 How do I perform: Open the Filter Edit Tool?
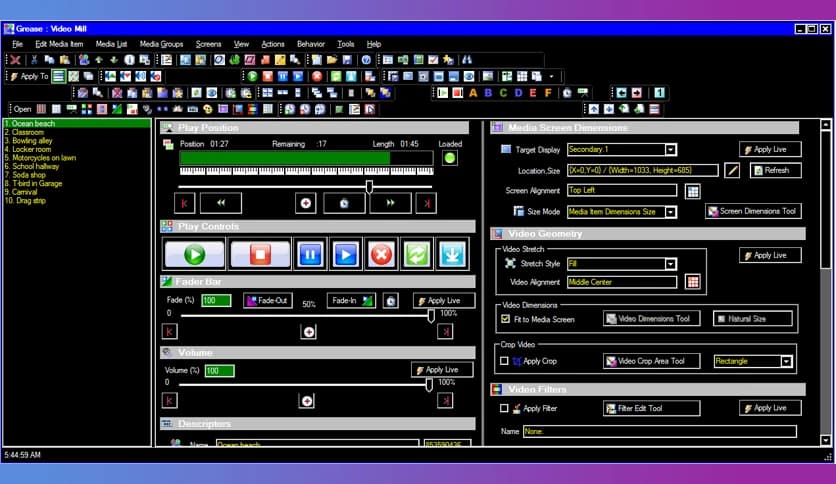[651, 408]
